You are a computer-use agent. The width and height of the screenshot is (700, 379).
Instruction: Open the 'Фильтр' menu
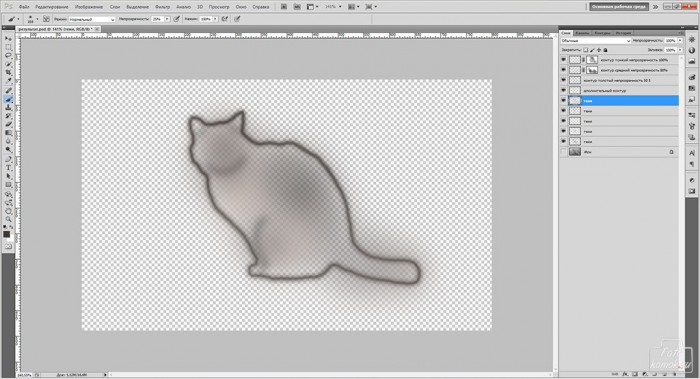pos(162,7)
